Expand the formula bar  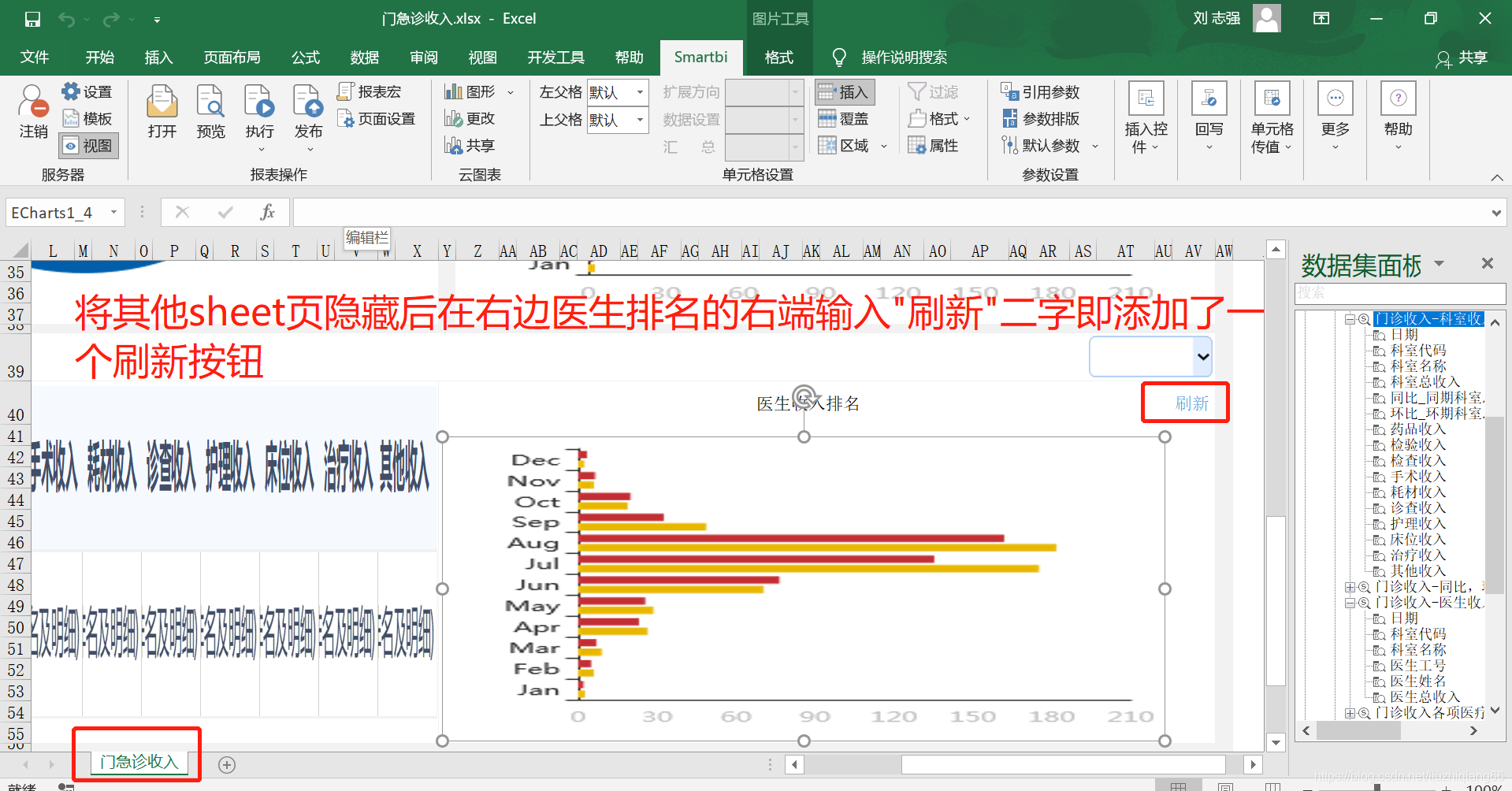(x=1496, y=213)
